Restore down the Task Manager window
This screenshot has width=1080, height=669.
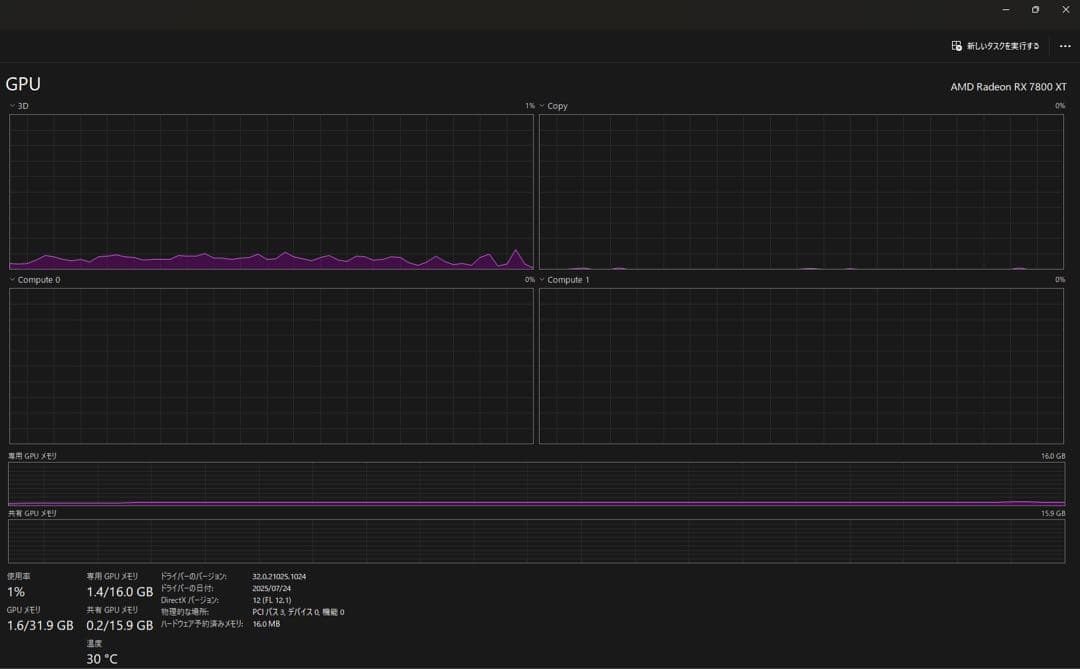(x=1035, y=10)
